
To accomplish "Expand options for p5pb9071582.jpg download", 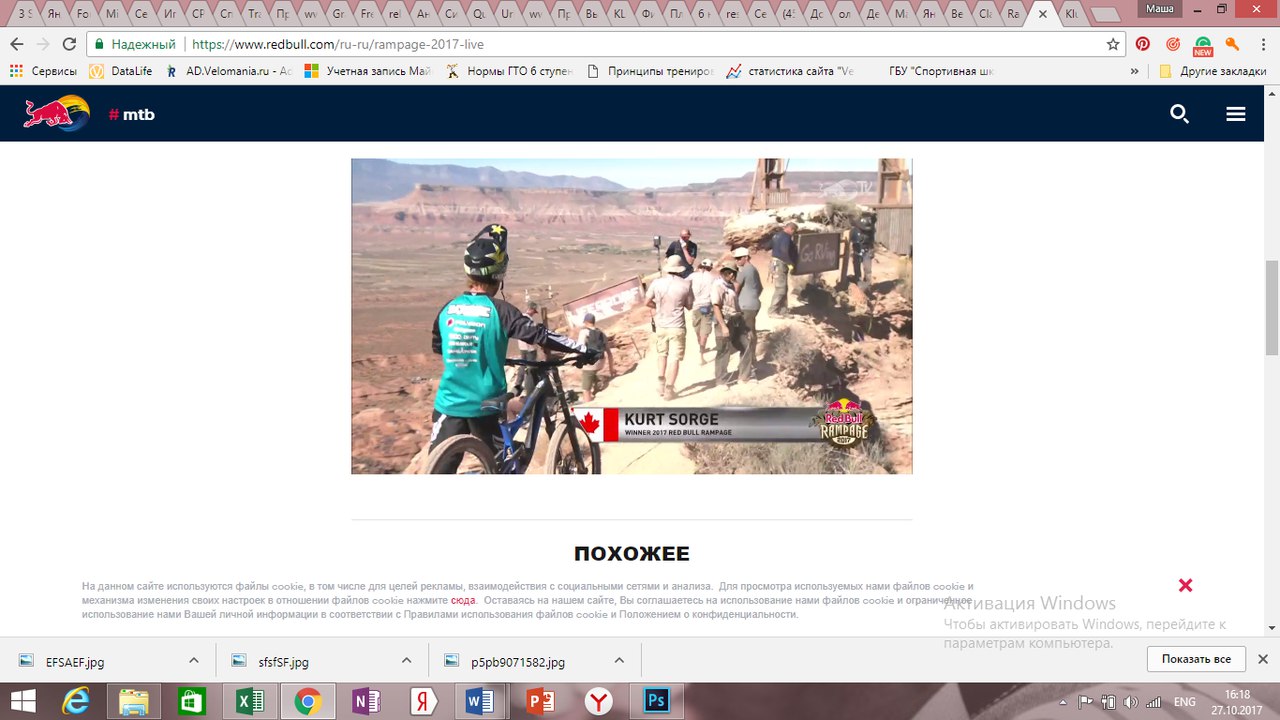I will [620, 660].
